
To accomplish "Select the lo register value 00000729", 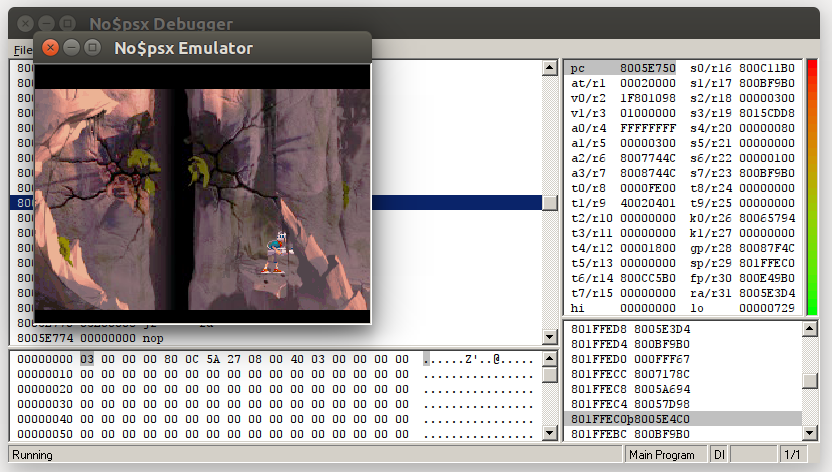I will [x=767, y=308].
